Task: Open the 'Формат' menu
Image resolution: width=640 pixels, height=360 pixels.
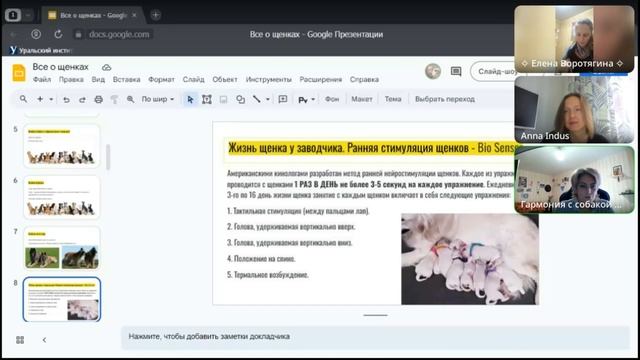Action: (161, 79)
